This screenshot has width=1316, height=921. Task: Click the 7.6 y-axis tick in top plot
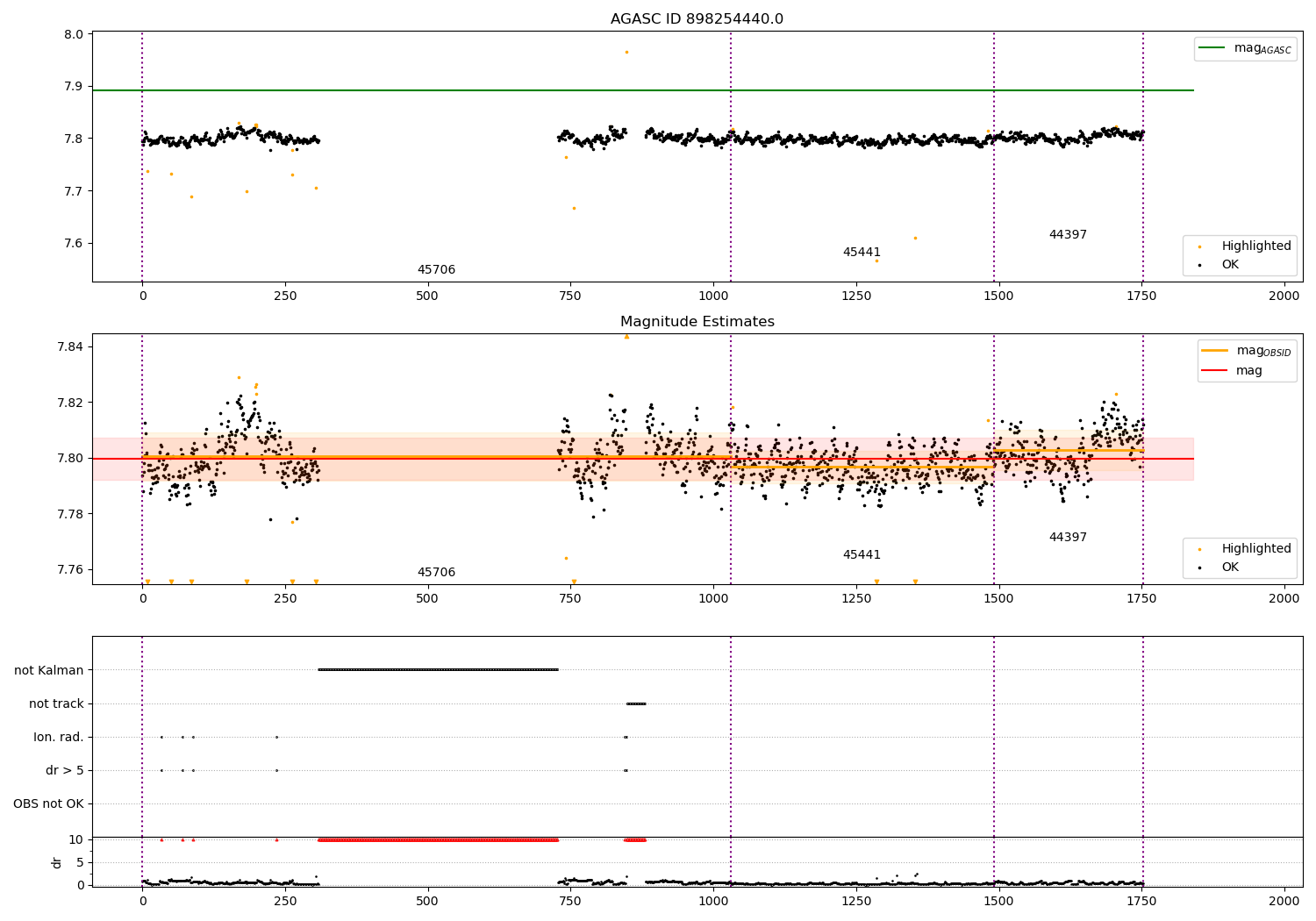(x=74, y=243)
